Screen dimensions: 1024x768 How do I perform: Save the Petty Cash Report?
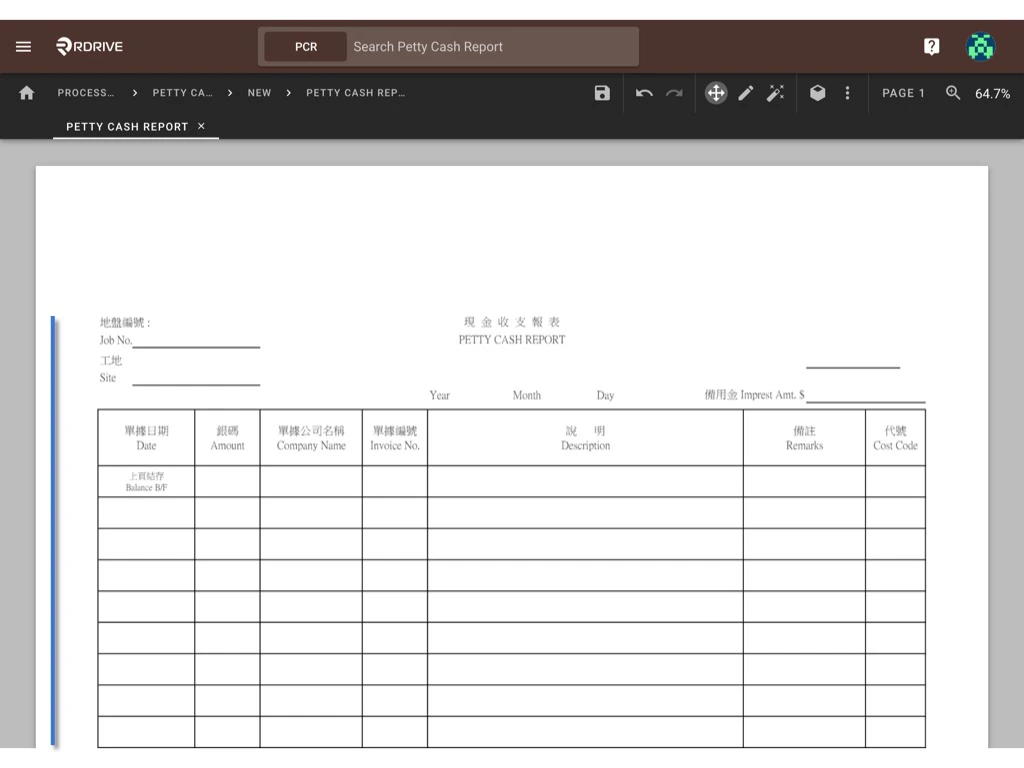[x=601, y=92]
